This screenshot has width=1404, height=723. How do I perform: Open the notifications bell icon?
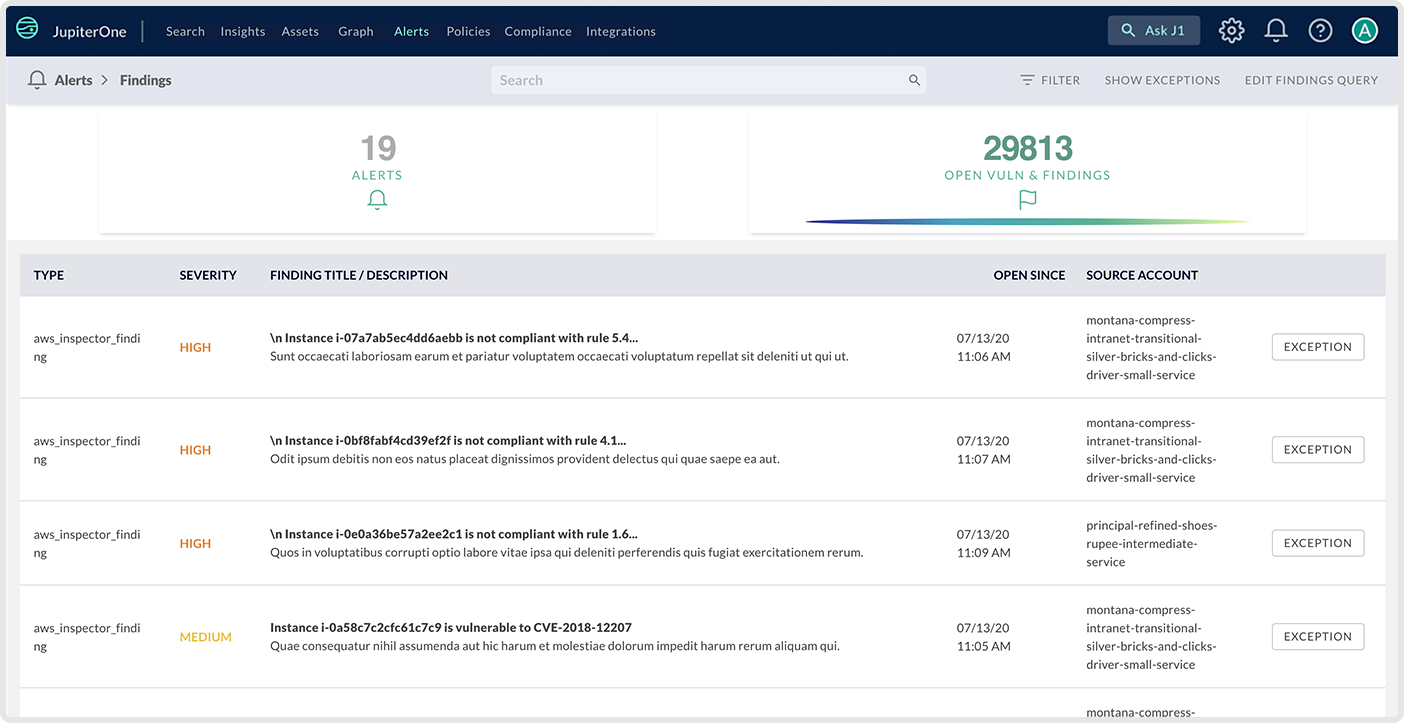click(1276, 30)
